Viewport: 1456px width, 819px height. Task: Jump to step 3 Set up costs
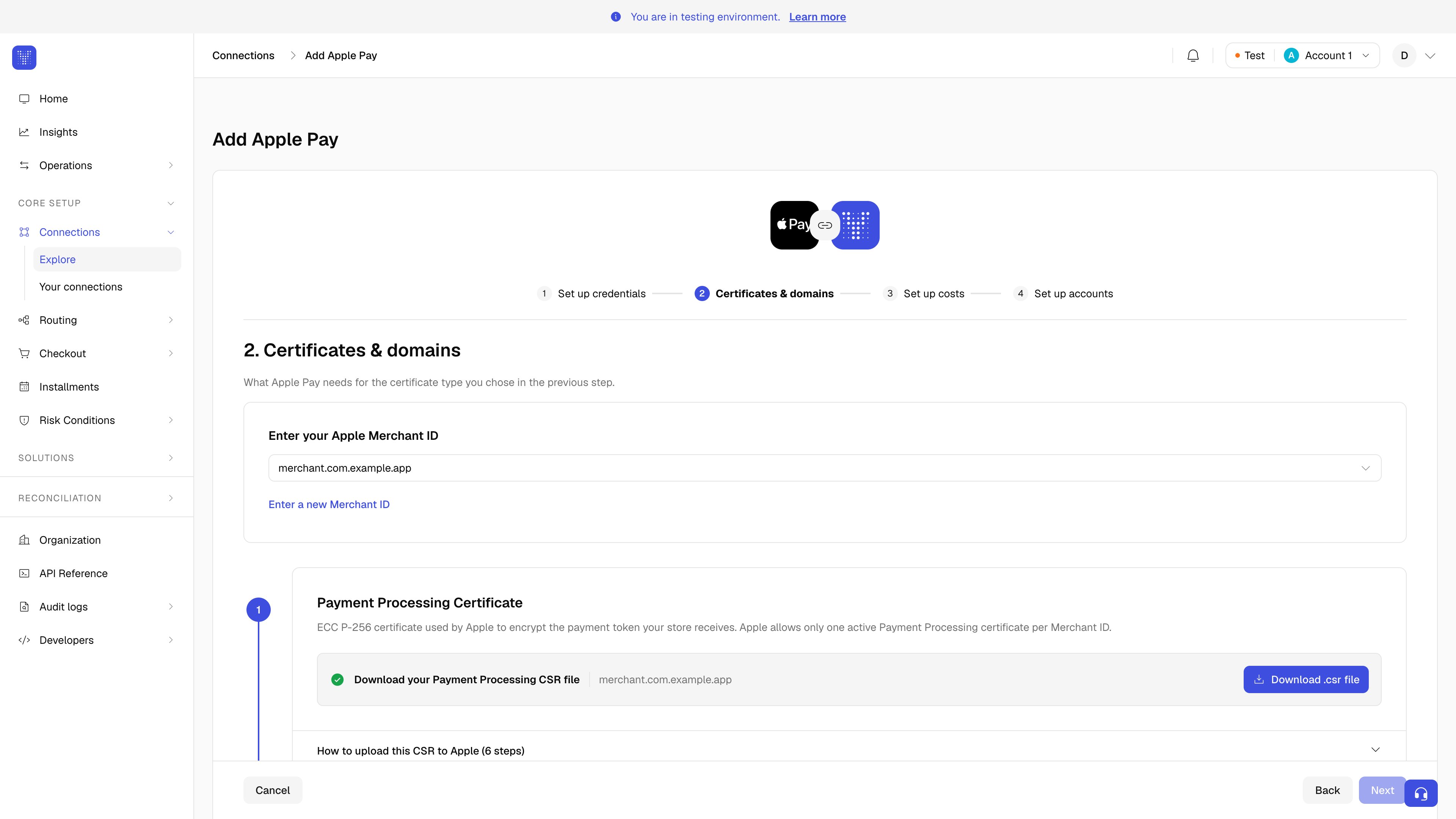tap(924, 294)
